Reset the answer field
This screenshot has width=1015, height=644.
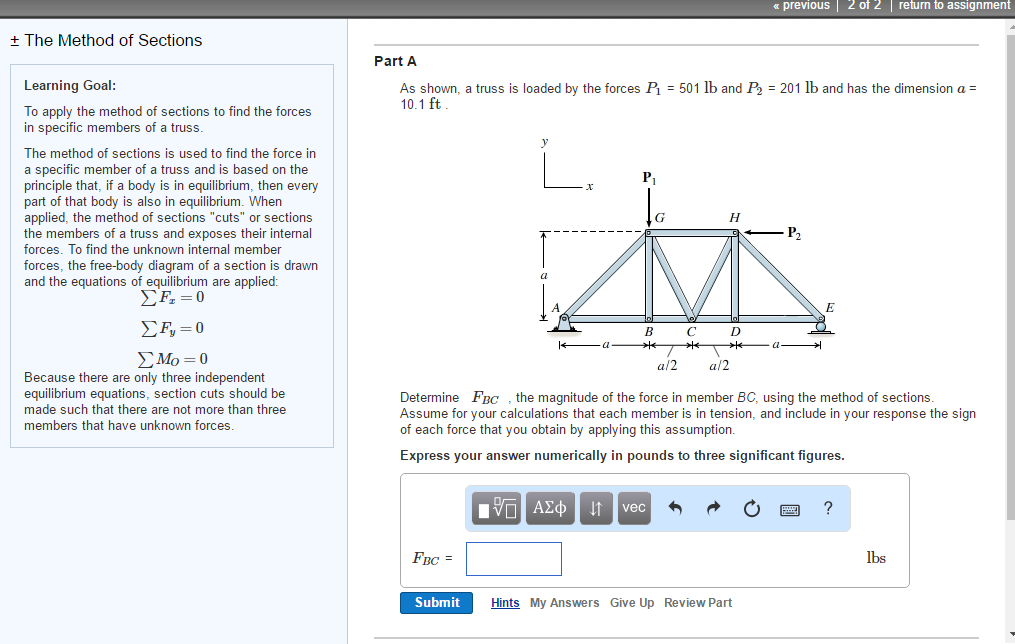[x=749, y=508]
